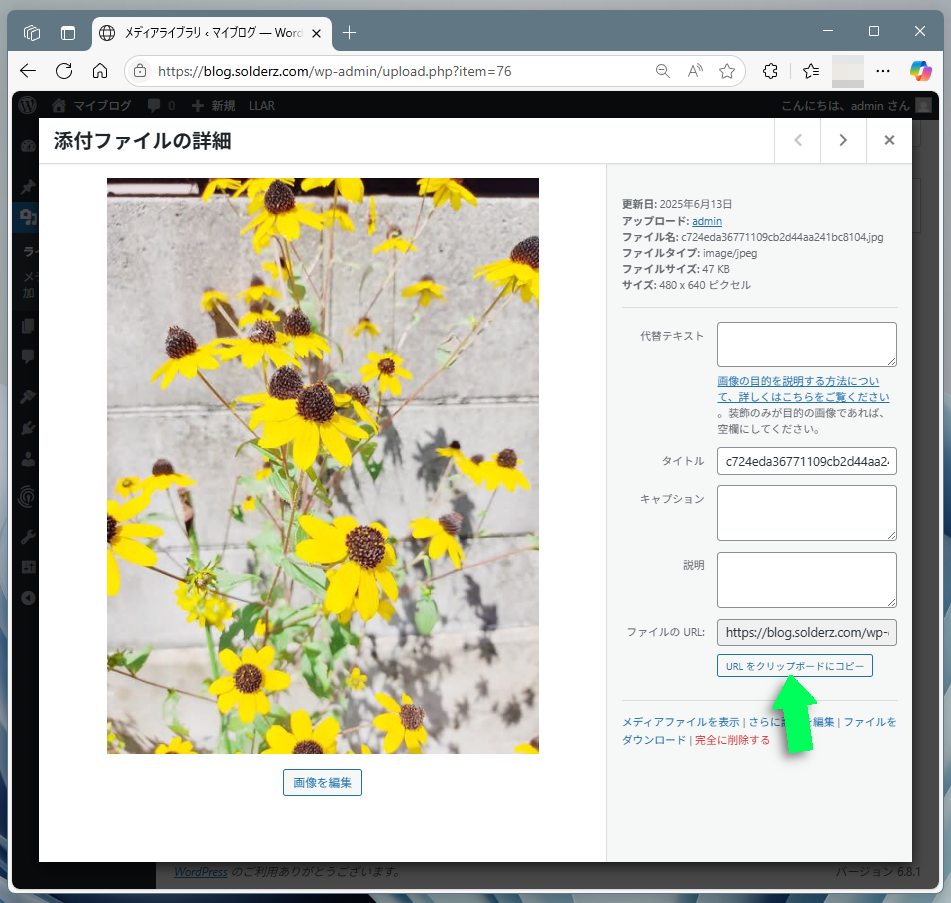Click the browser back arrow

(x=28, y=71)
